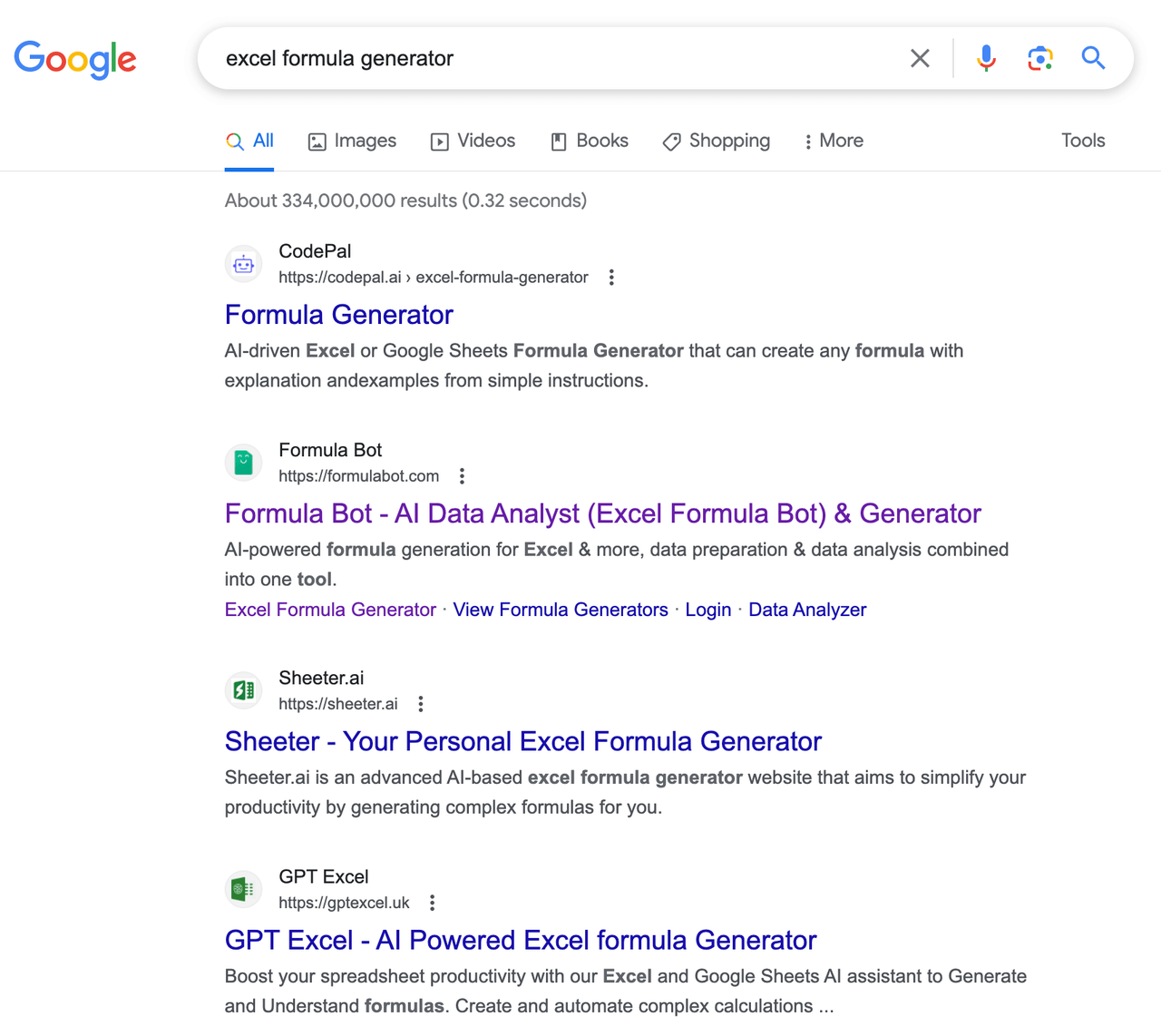Switch to Videos tab

click(473, 141)
